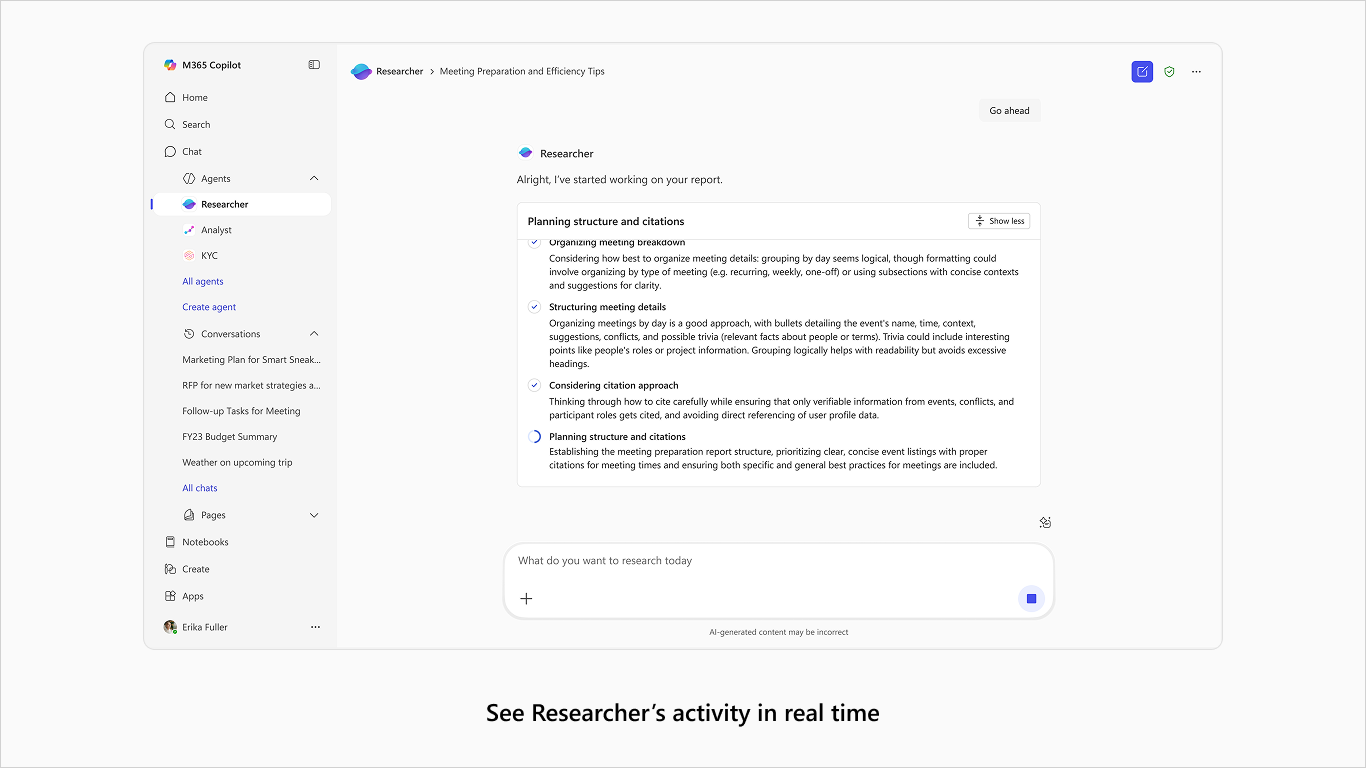Image resolution: width=1366 pixels, height=768 pixels.
Task: Focus the research prompt input field
Action: [779, 561]
